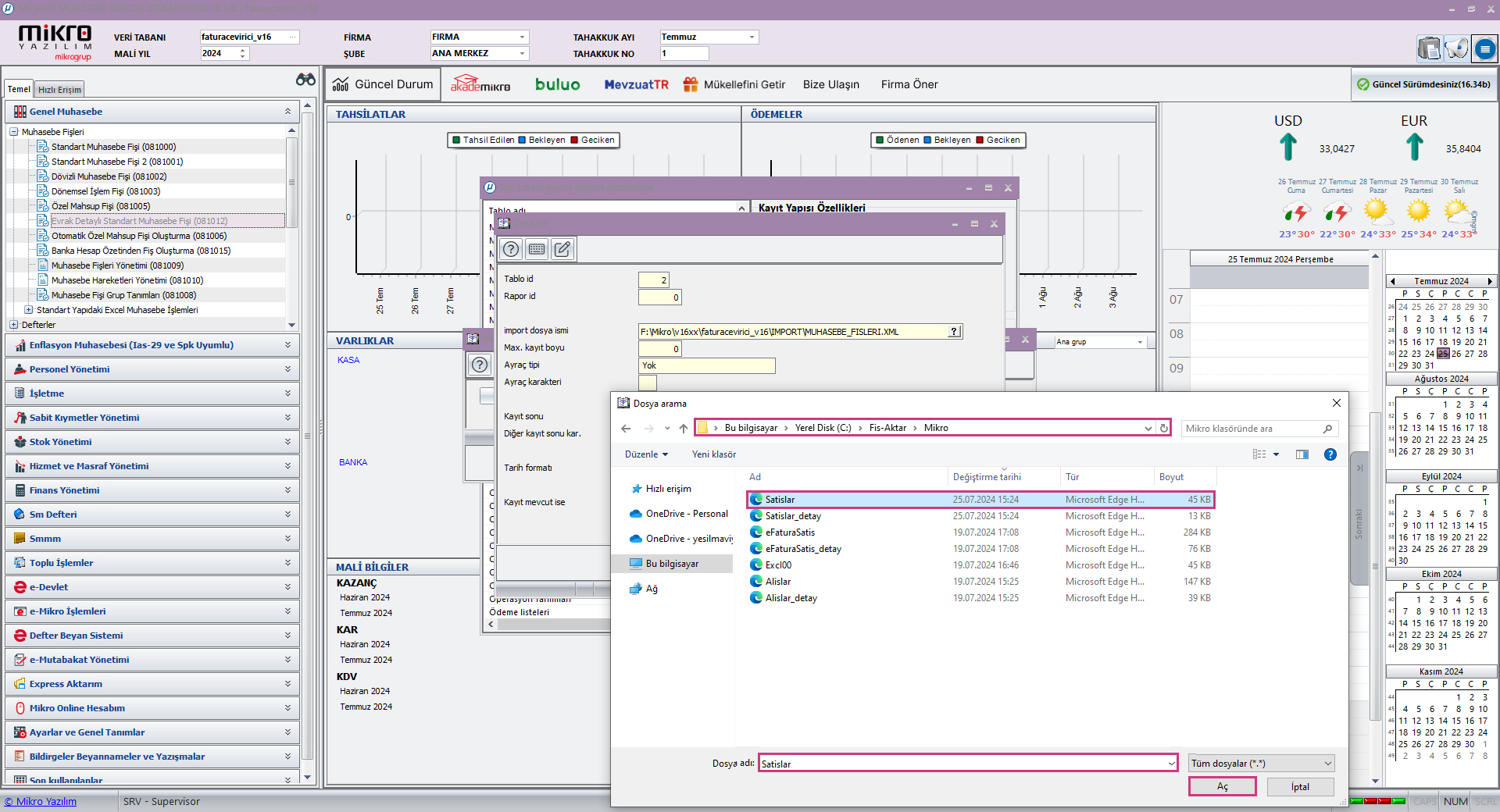Click the megaphone announcements icon

1456,48
